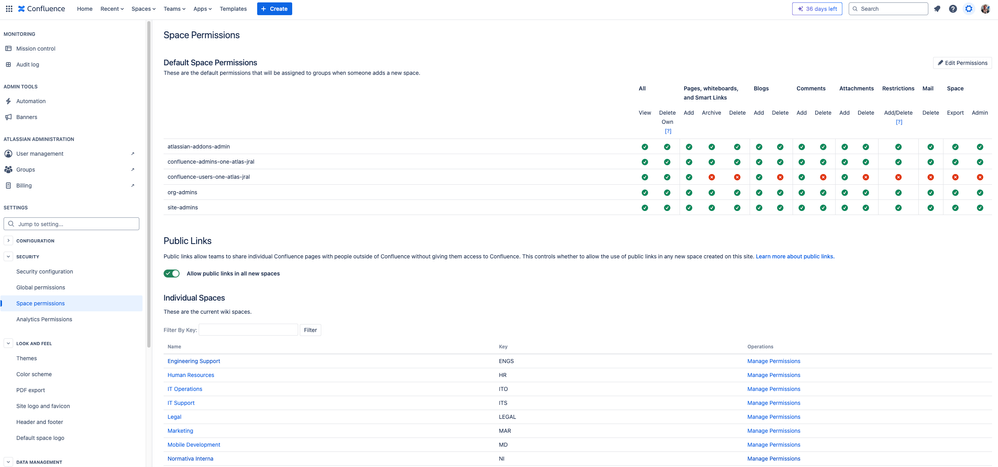Click external link arrow beside Billing
This screenshot has width=998, height=467.
133,186
